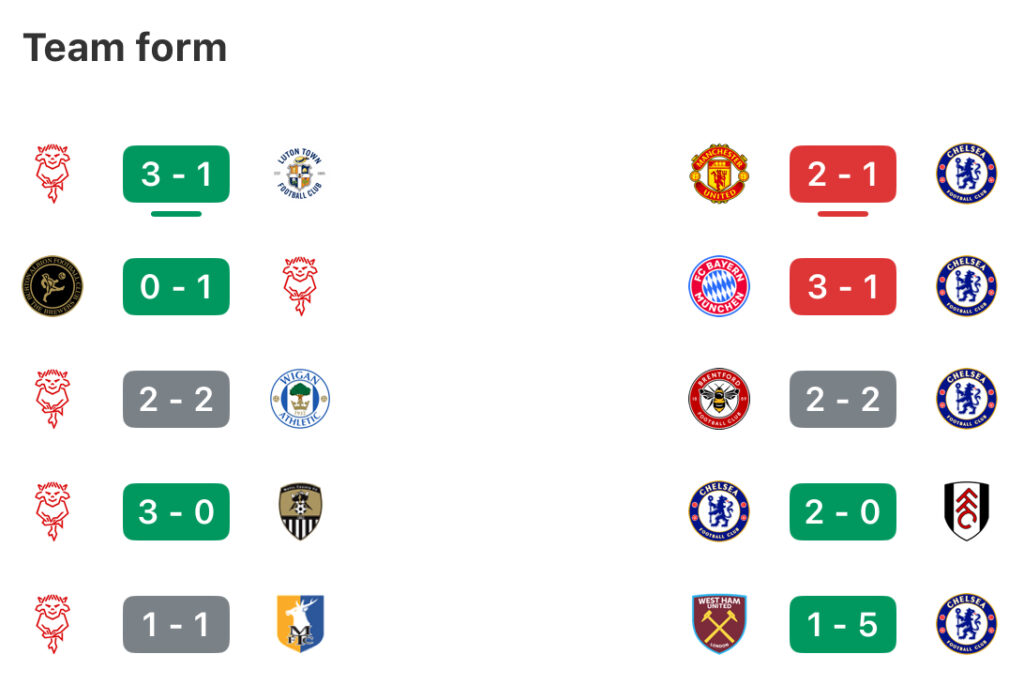
Task: Click the grey 1 - 1 draw score
Action: point(176,624)
